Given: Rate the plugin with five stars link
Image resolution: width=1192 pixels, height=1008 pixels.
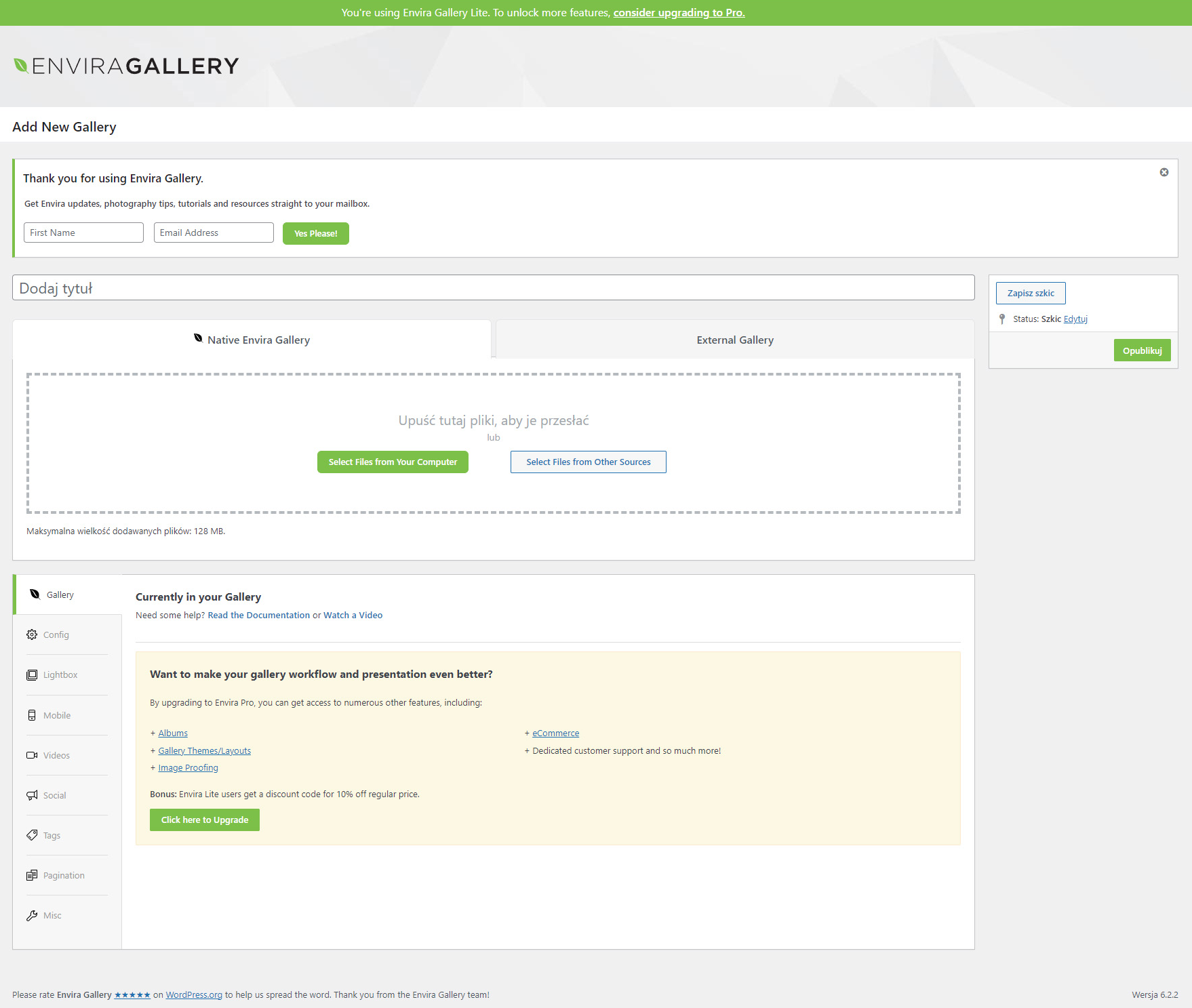Looking at the screenshot, I should click(x=132, y=995).
